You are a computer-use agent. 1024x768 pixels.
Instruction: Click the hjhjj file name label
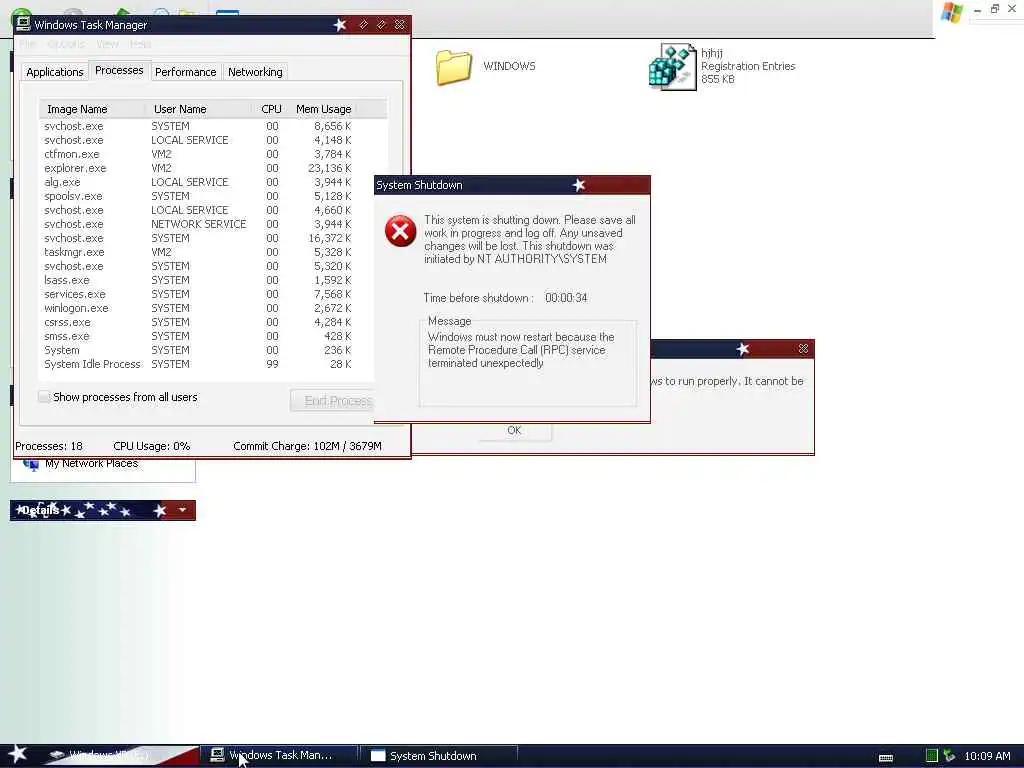pyautogui.click(x=712, y=53)
